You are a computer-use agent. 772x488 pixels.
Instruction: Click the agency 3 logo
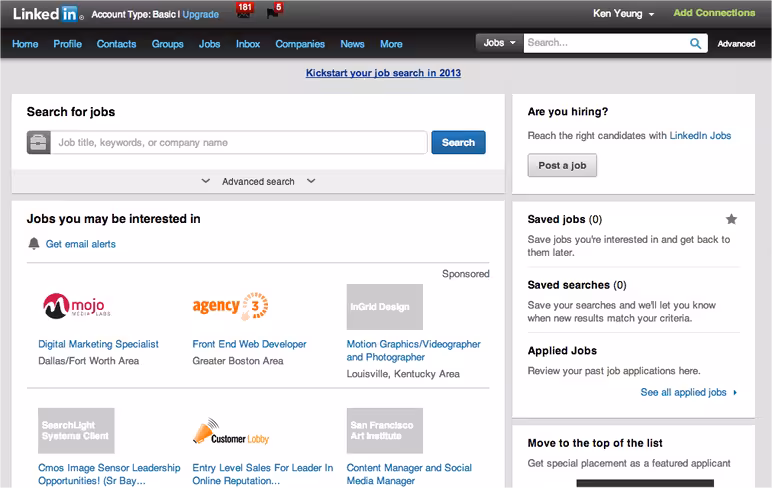tap(230, 306)
